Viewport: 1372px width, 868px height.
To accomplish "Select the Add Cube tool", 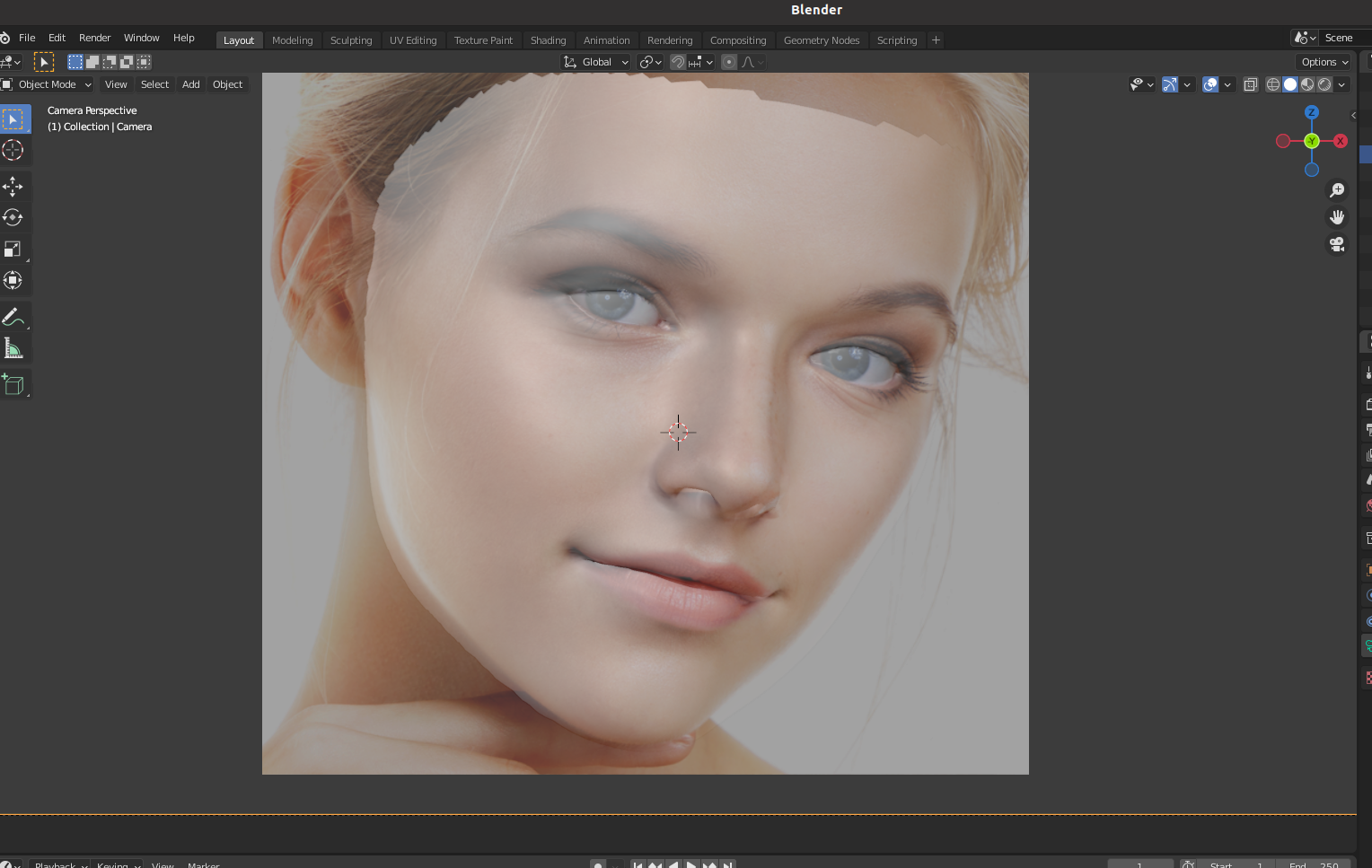I will (13, 383).
